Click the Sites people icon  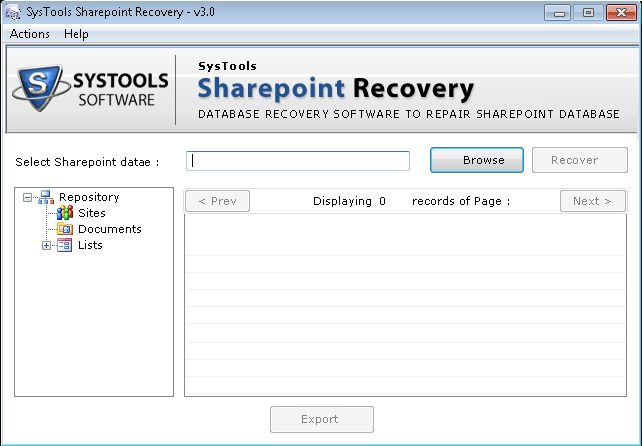point(65,213)
